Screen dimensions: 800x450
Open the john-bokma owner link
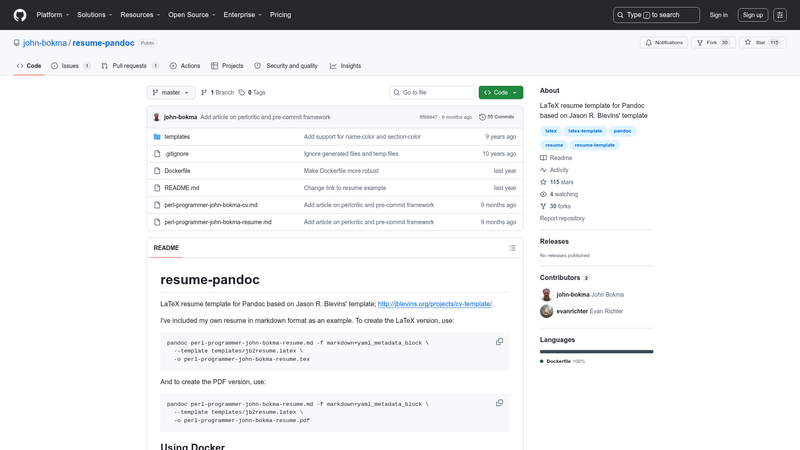[45, 43]
